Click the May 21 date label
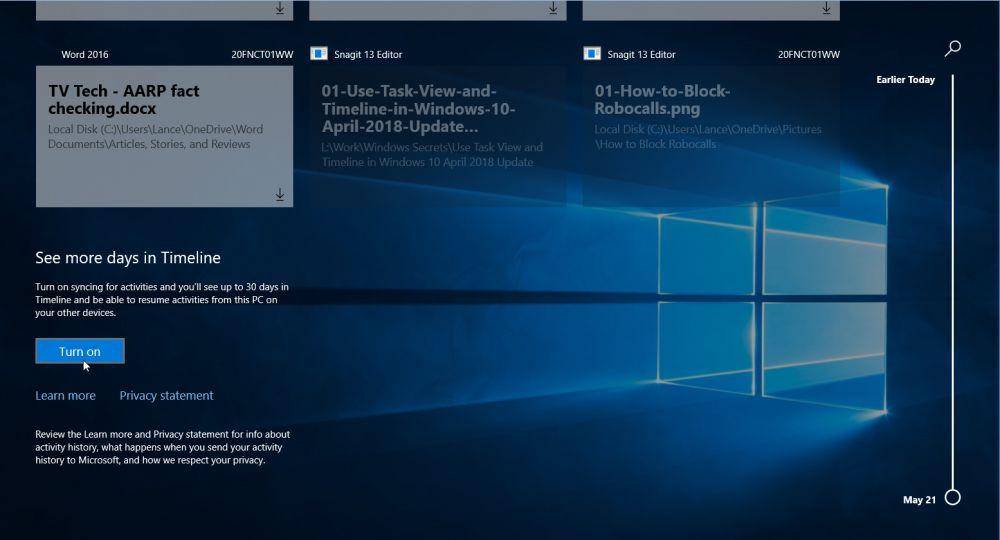 tap(919, 500)
